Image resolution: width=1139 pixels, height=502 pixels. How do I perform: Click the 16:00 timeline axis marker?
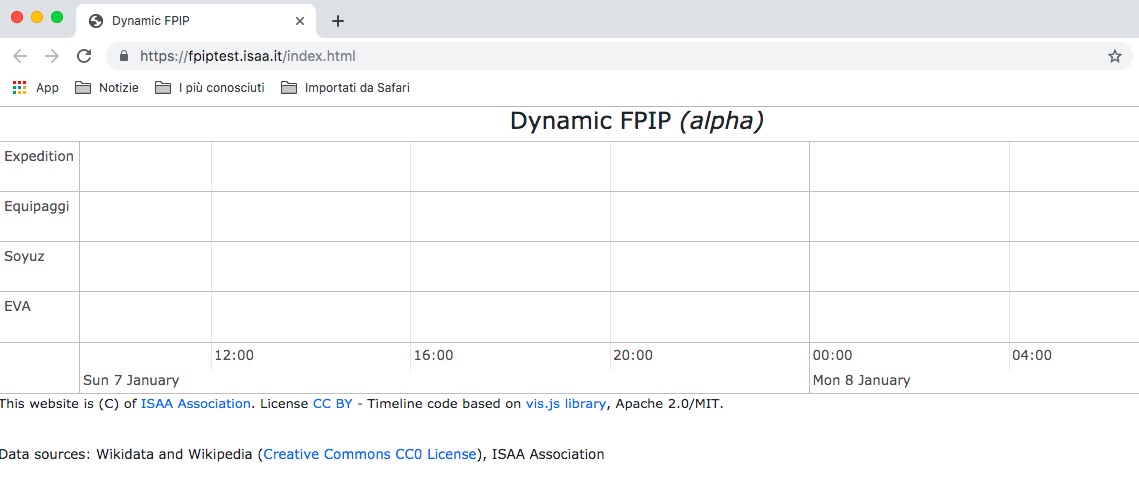(x=433, y=355)
